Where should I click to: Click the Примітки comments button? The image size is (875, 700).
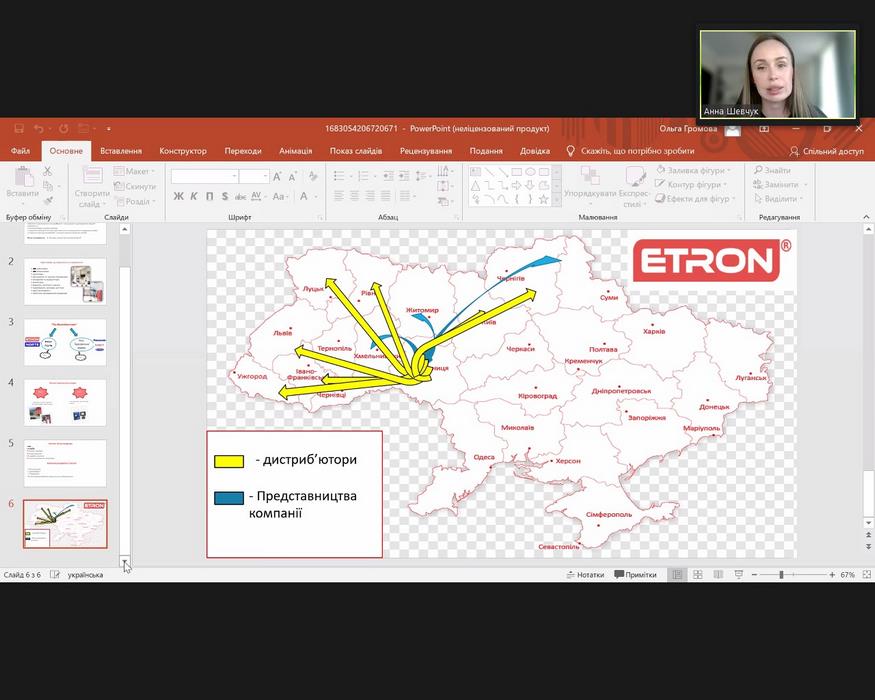click(x=635, y=575)
